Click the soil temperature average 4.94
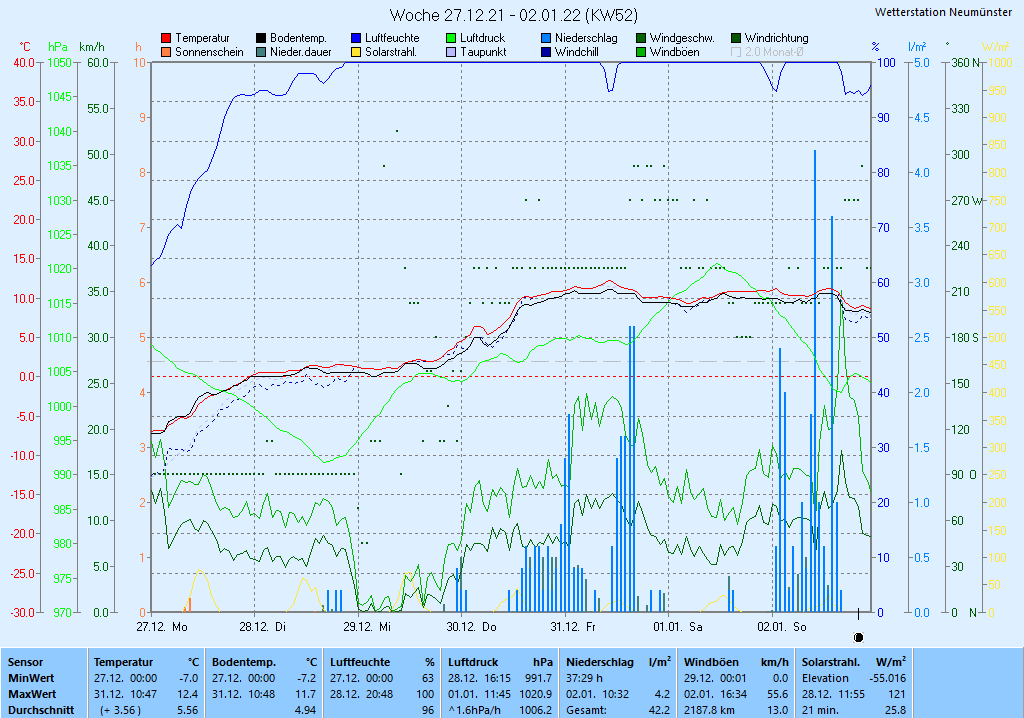This screenshot has height=718, width=1024. (x=306, y=710)
